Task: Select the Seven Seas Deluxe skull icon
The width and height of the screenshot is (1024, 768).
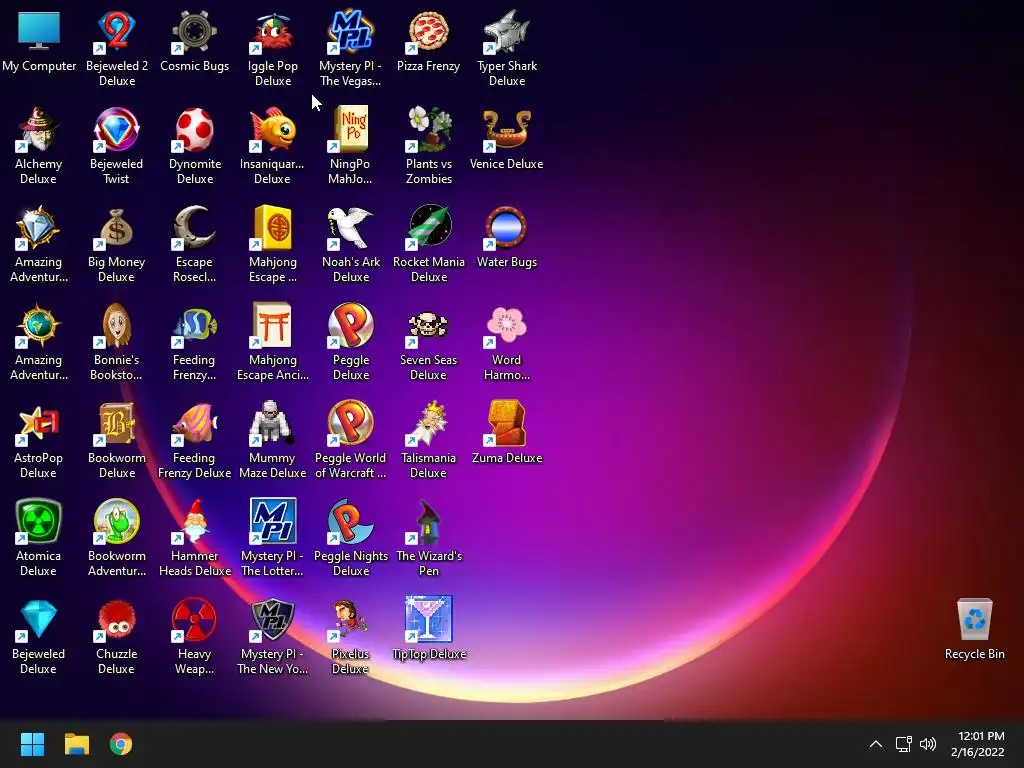Action: tap(428, 325)
